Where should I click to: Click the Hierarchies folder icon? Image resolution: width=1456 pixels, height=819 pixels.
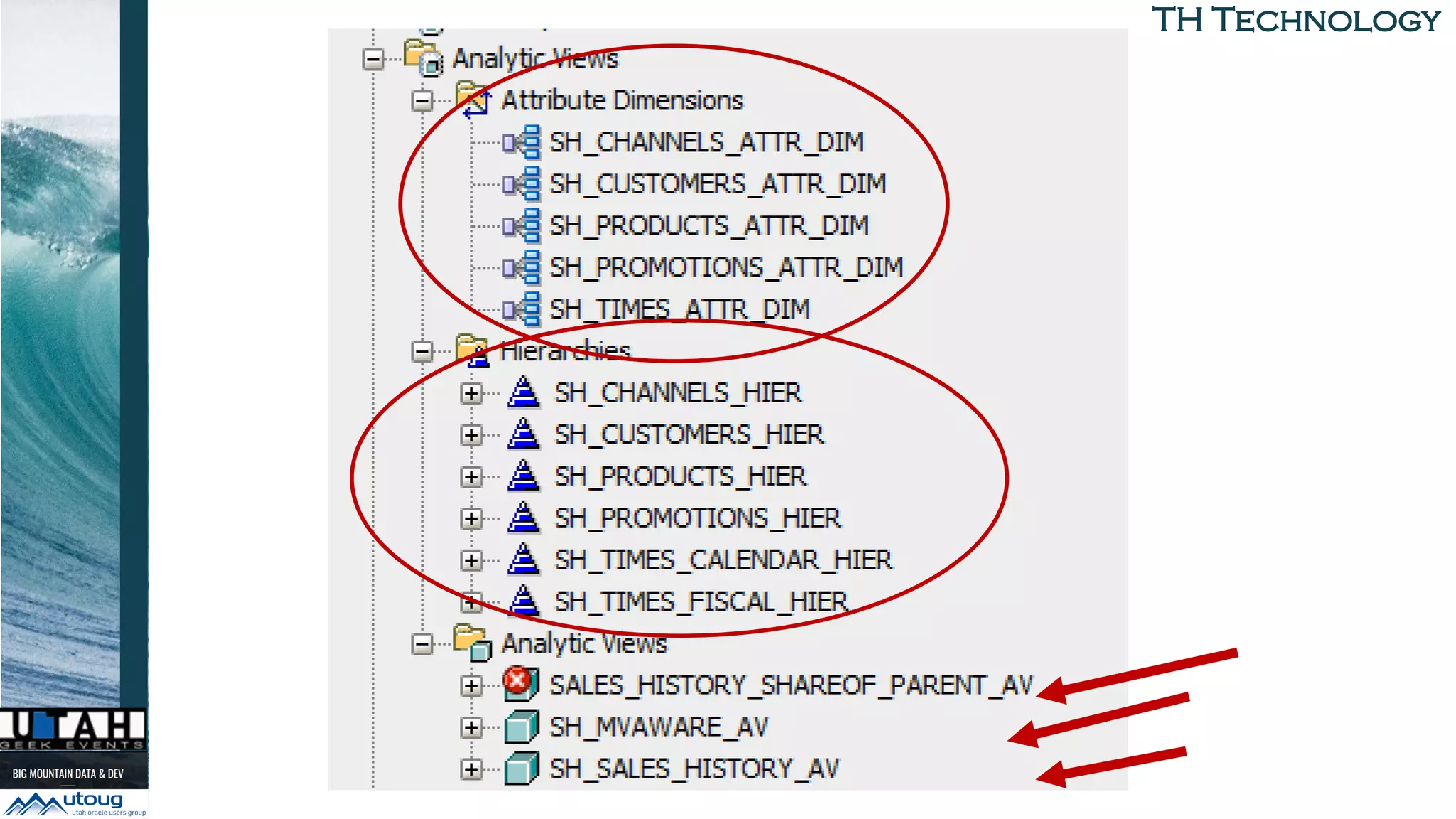click(x=472, y=350)
